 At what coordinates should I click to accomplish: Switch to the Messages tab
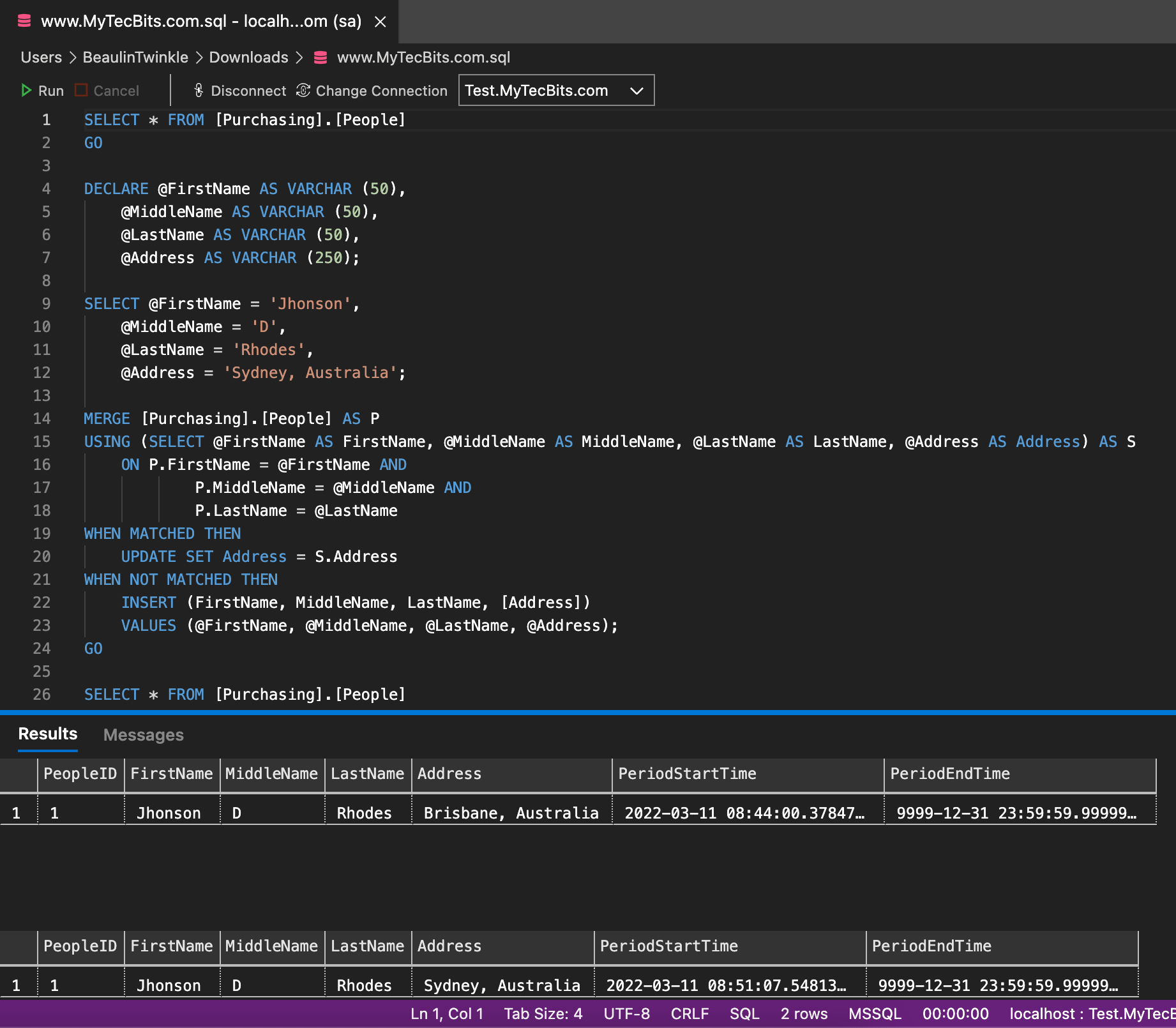tap(143, 735)
